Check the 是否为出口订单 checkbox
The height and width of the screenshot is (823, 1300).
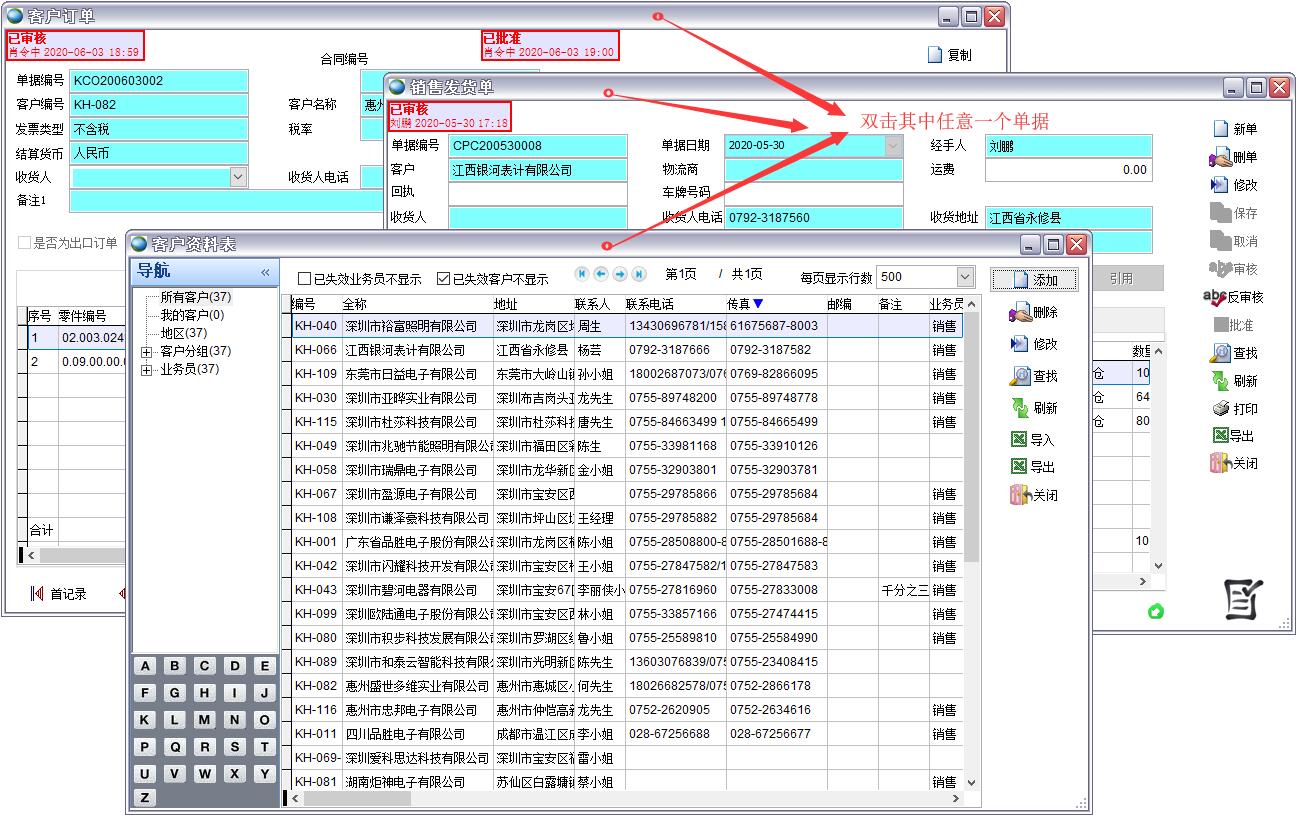(25, 243)
